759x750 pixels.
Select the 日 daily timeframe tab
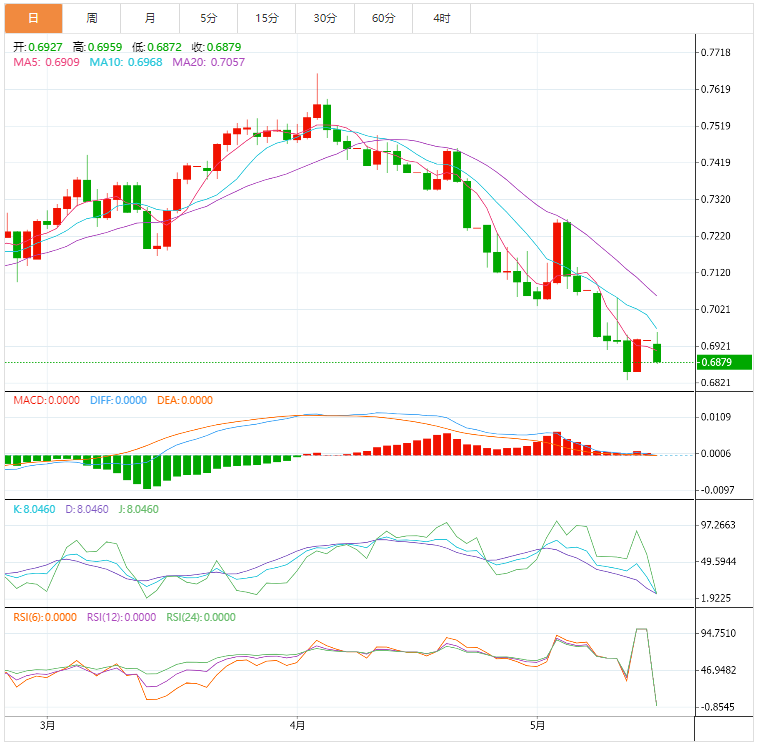point(33,18)
